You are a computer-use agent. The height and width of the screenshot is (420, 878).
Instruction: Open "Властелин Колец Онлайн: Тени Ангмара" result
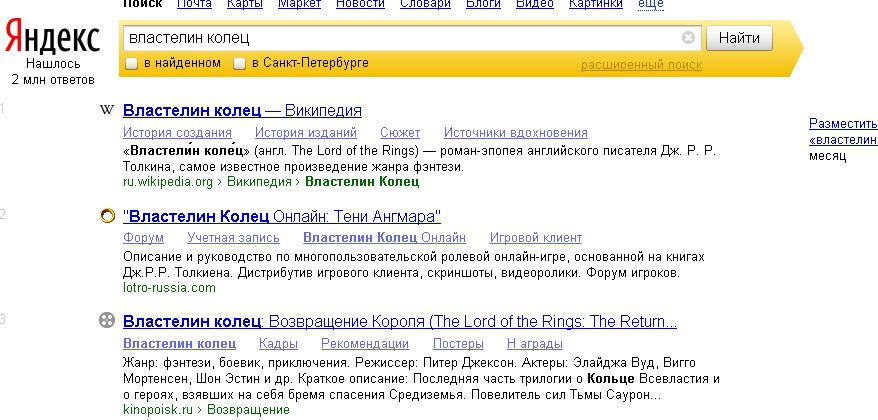coord(281,216)
